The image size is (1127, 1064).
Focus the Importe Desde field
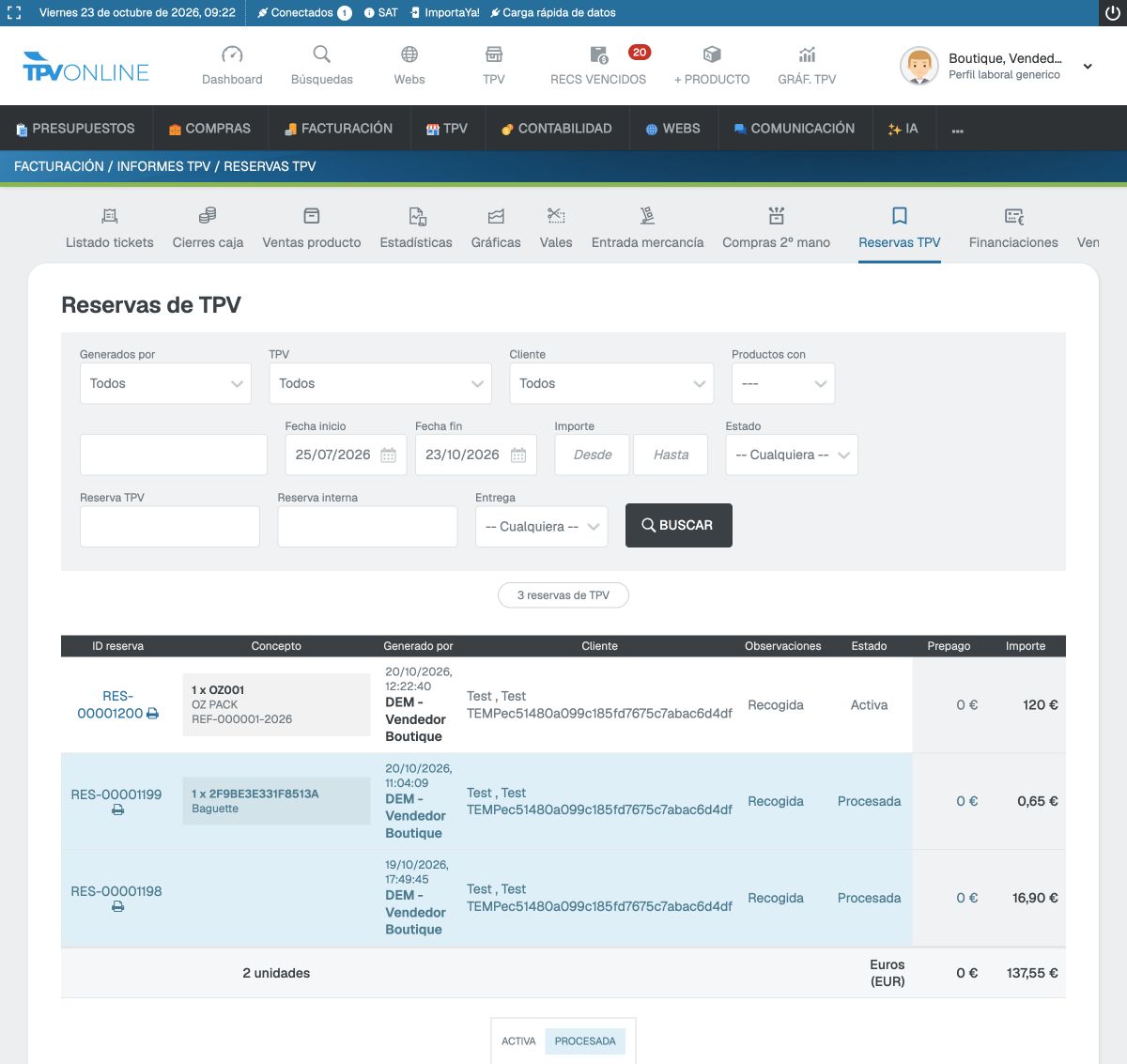[x=592, y=455]
